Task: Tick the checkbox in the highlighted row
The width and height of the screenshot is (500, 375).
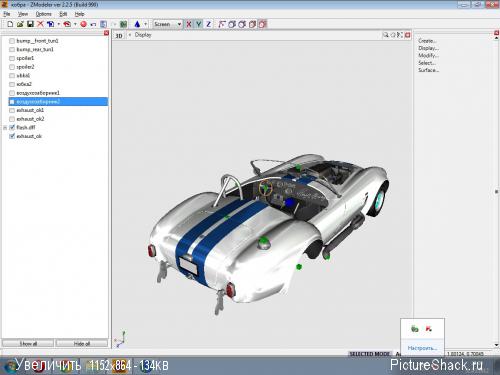Action: point(12,101)
